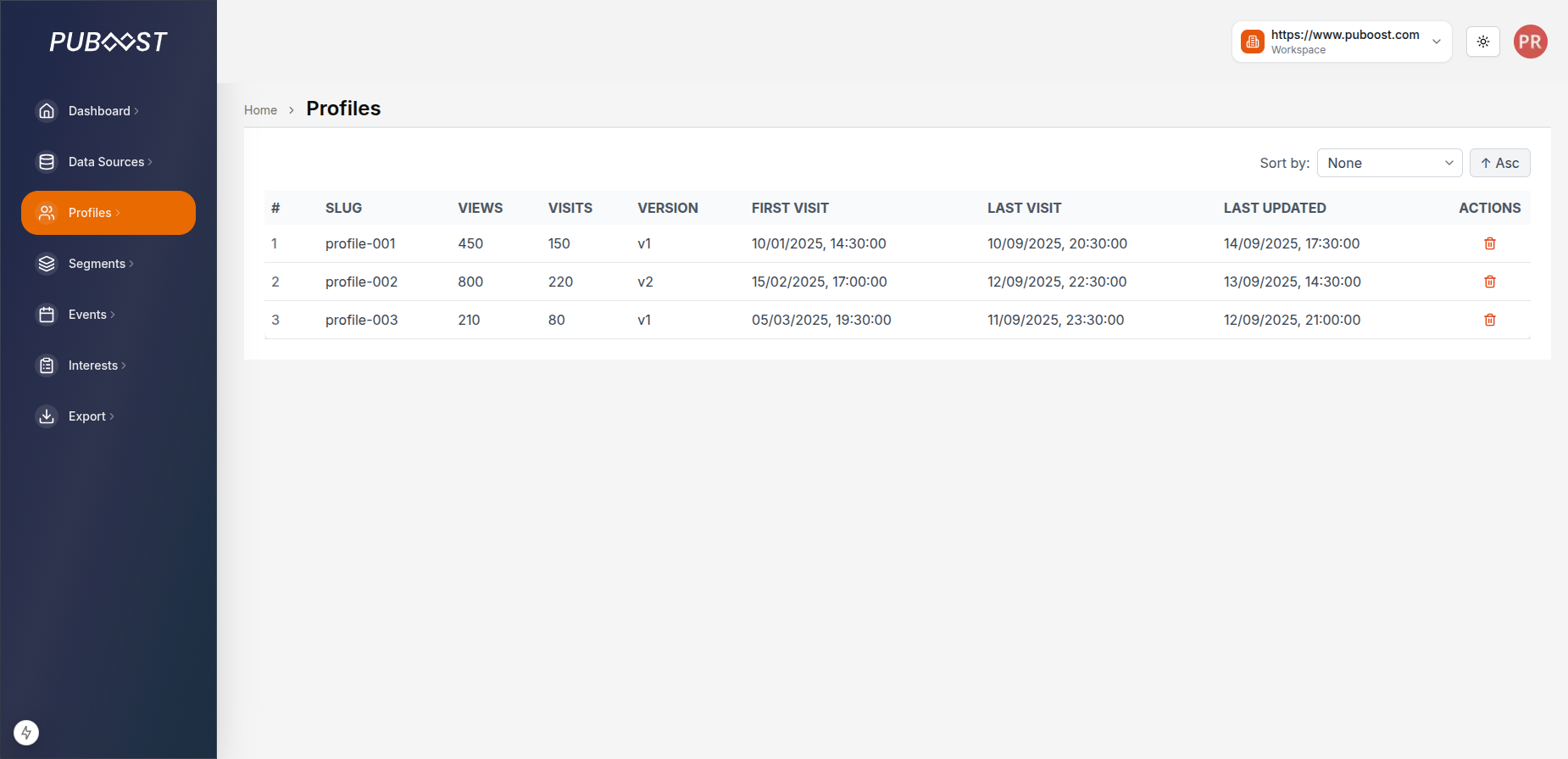The width and height of the screenshot is (1568, 759).
Task: Click the Interests clipboard icon
Action: click(x=47, y=366)
